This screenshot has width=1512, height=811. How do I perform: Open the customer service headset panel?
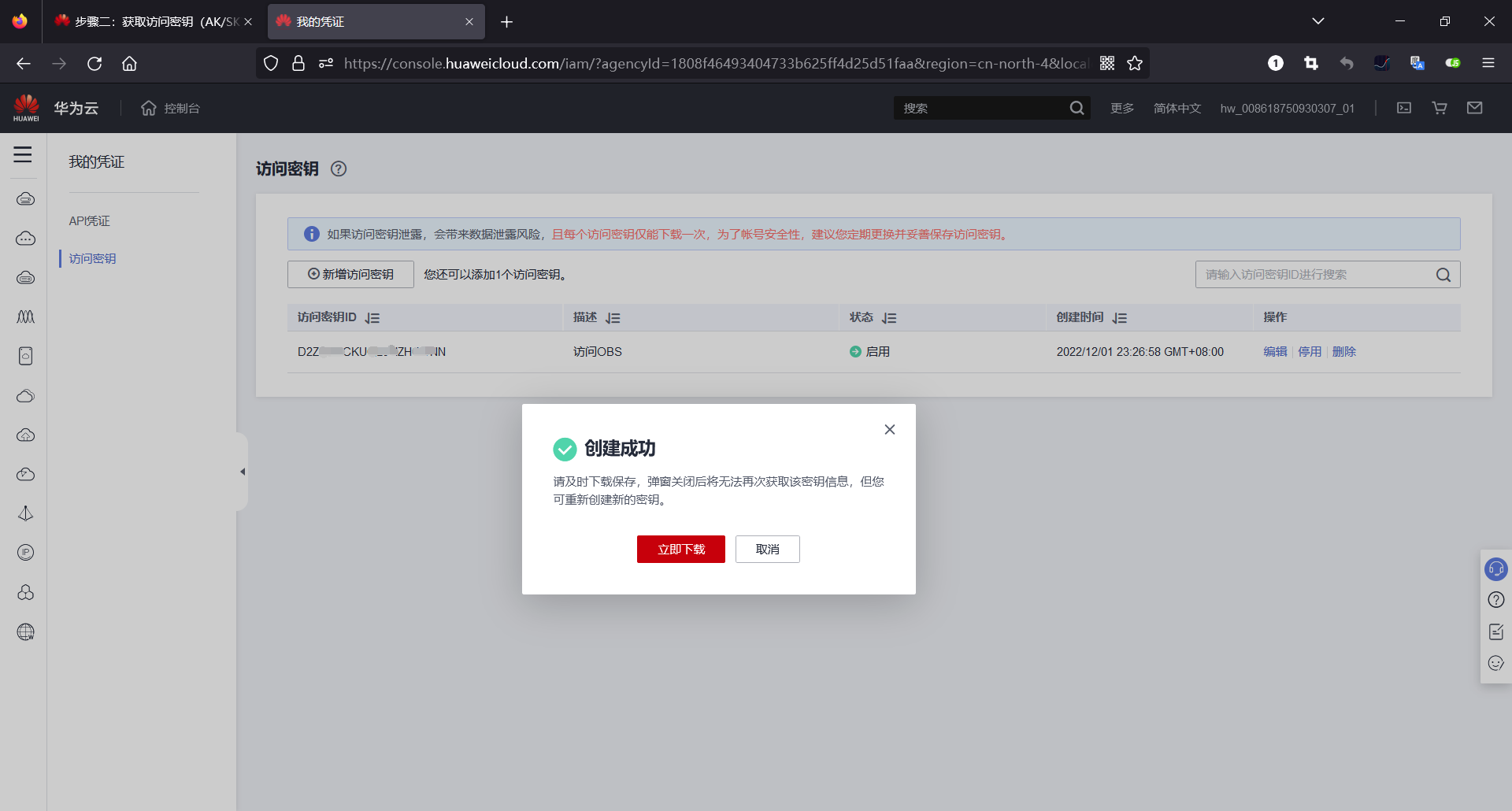click(x=1495, y=568)
